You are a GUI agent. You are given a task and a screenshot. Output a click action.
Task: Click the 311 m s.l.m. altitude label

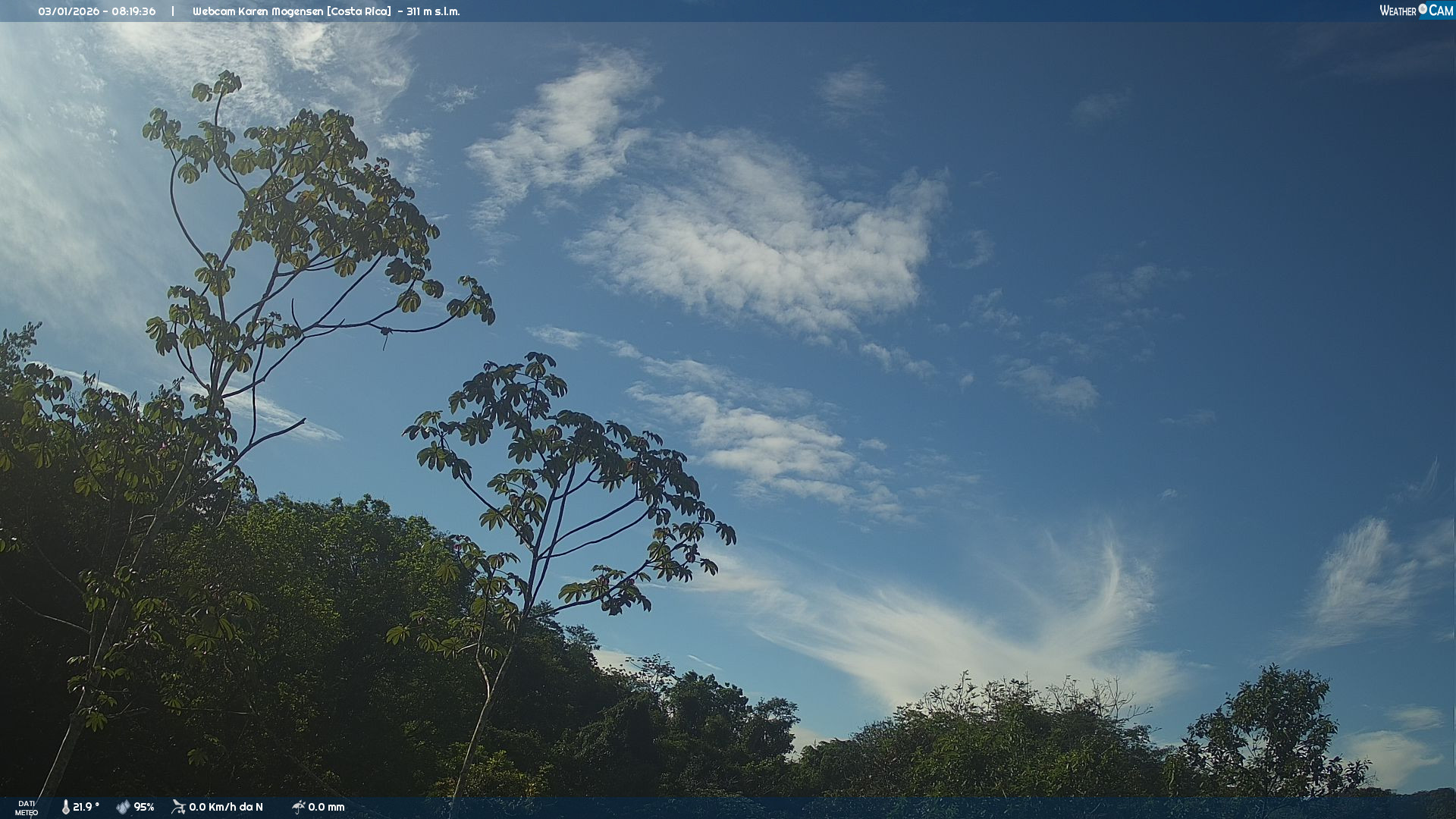pyautogui.click(x=433, y=11)
